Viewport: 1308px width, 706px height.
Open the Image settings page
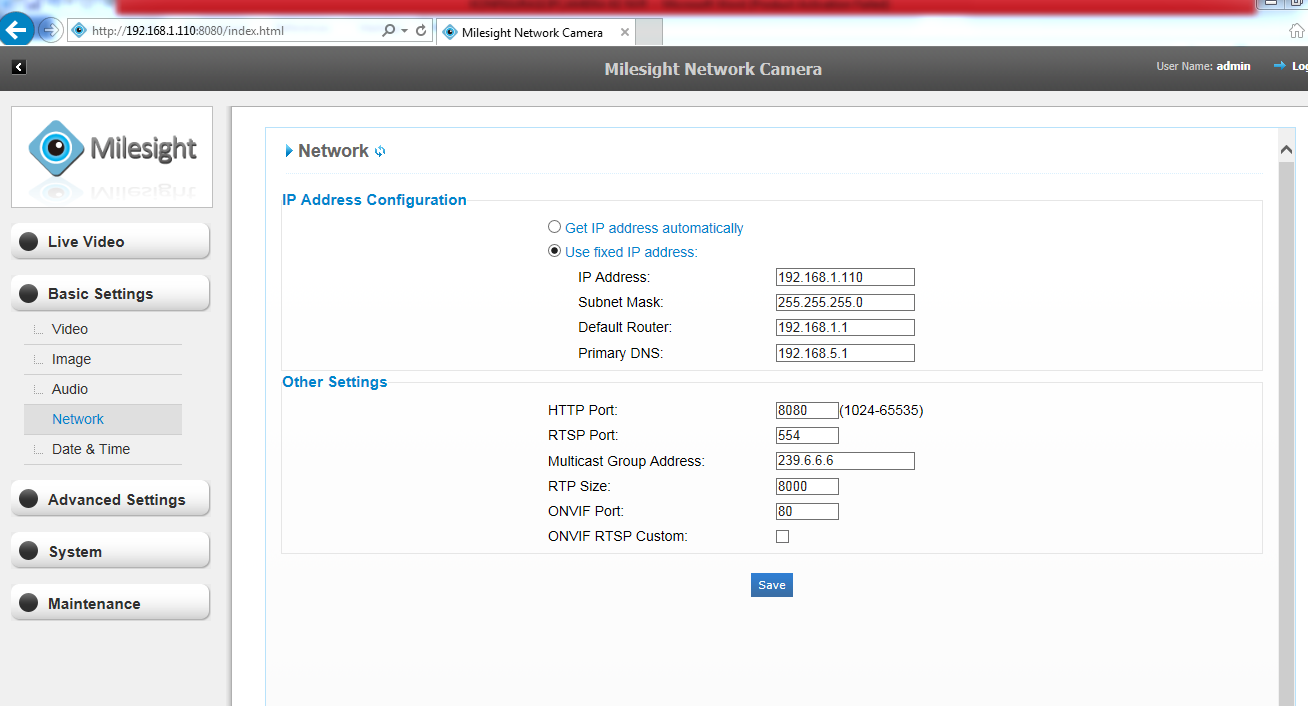pyautogui.click(x=71, y=359)
